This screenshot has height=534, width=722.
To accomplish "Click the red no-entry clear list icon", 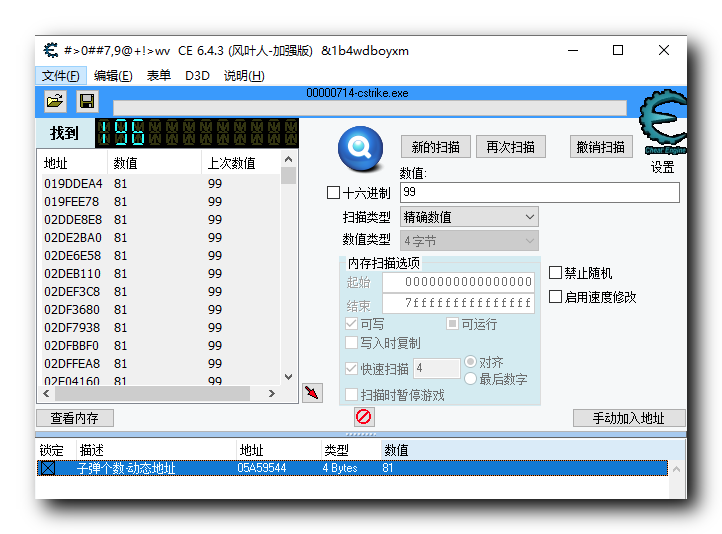I will click(364, 417).
